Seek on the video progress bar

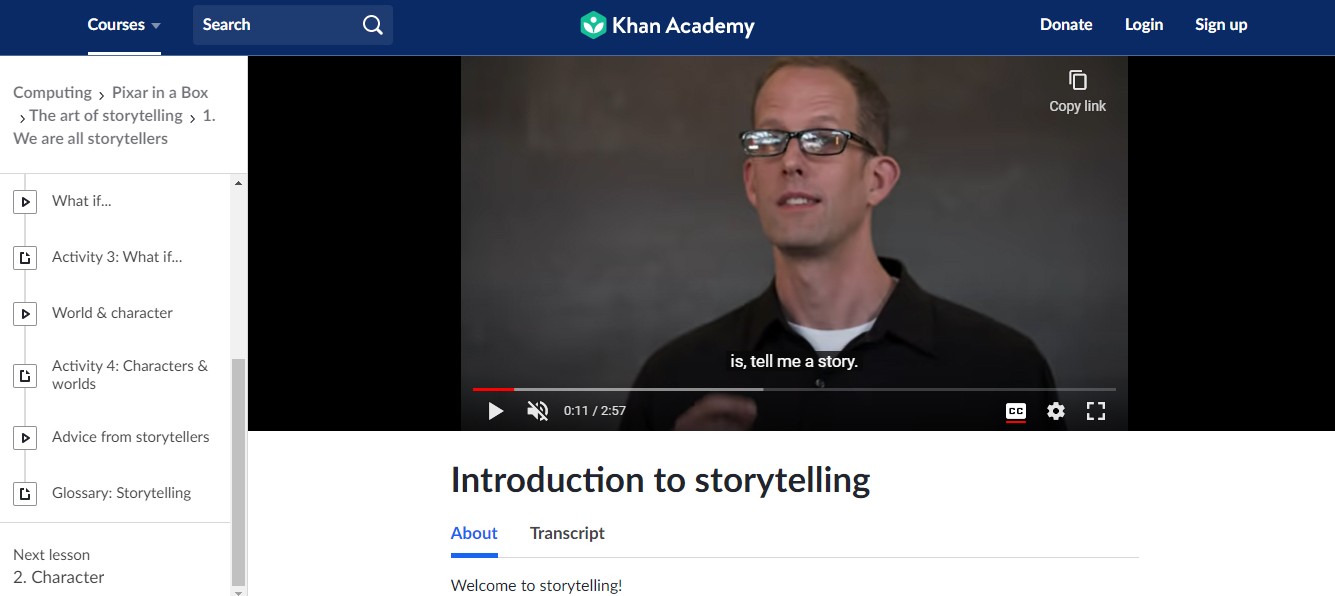pyautogui.click(x=794, y=389)
